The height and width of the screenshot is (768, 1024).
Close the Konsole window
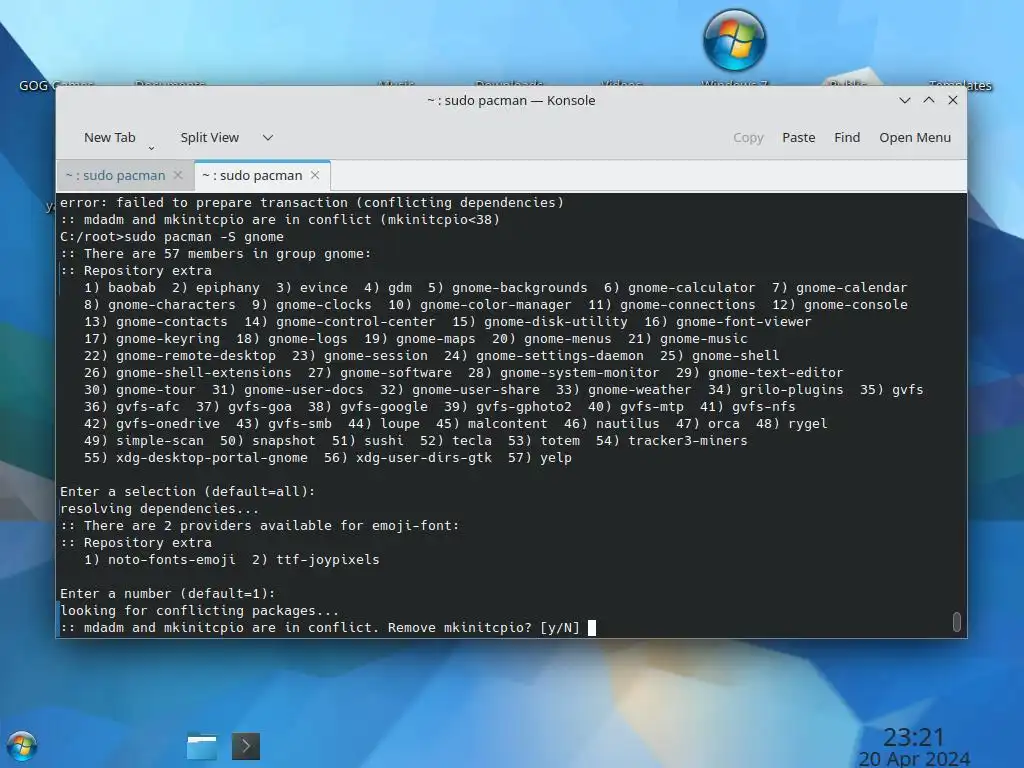tap(953, 100)
